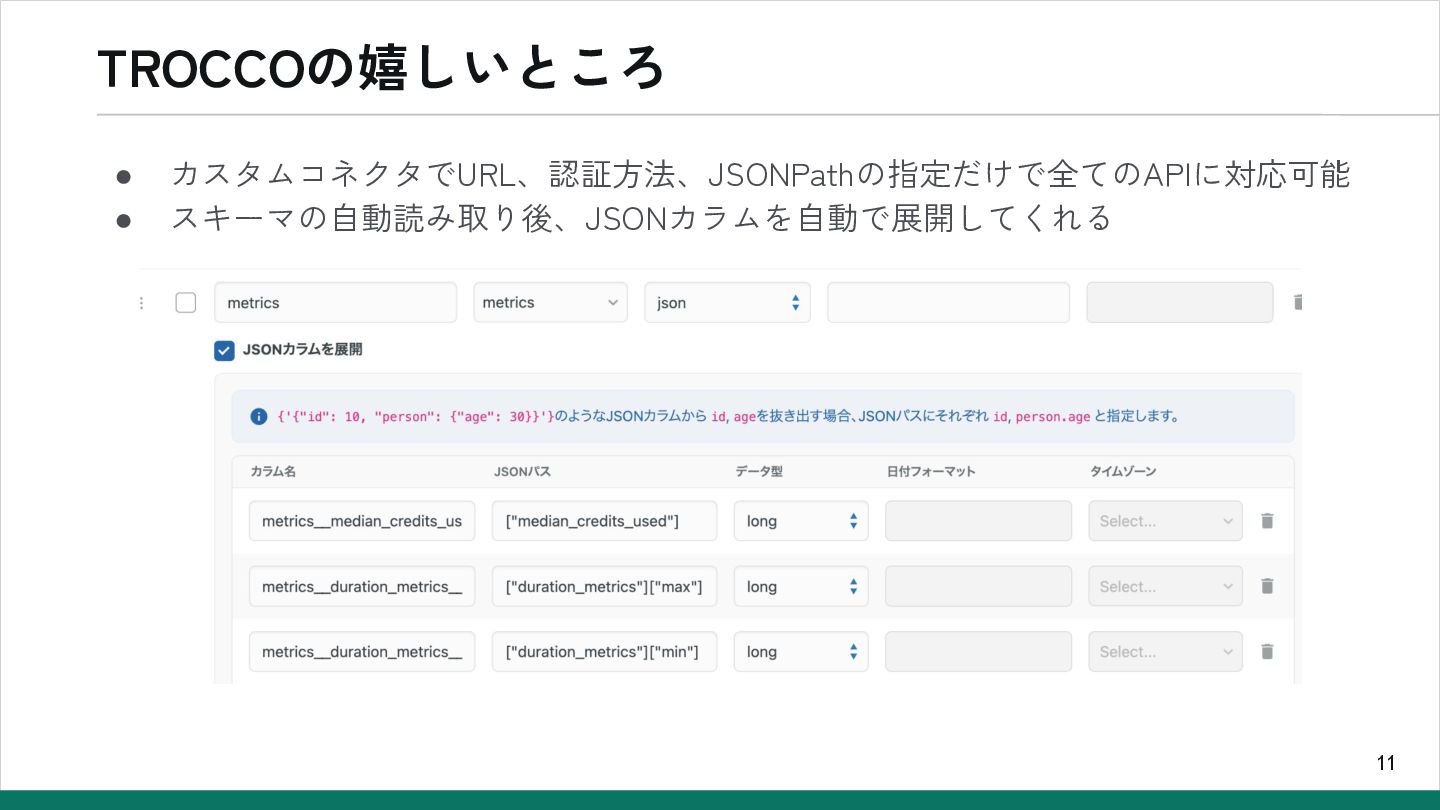
Task: Click slide page number 11
Action: pyautogui.click(x=1386, y=763)
